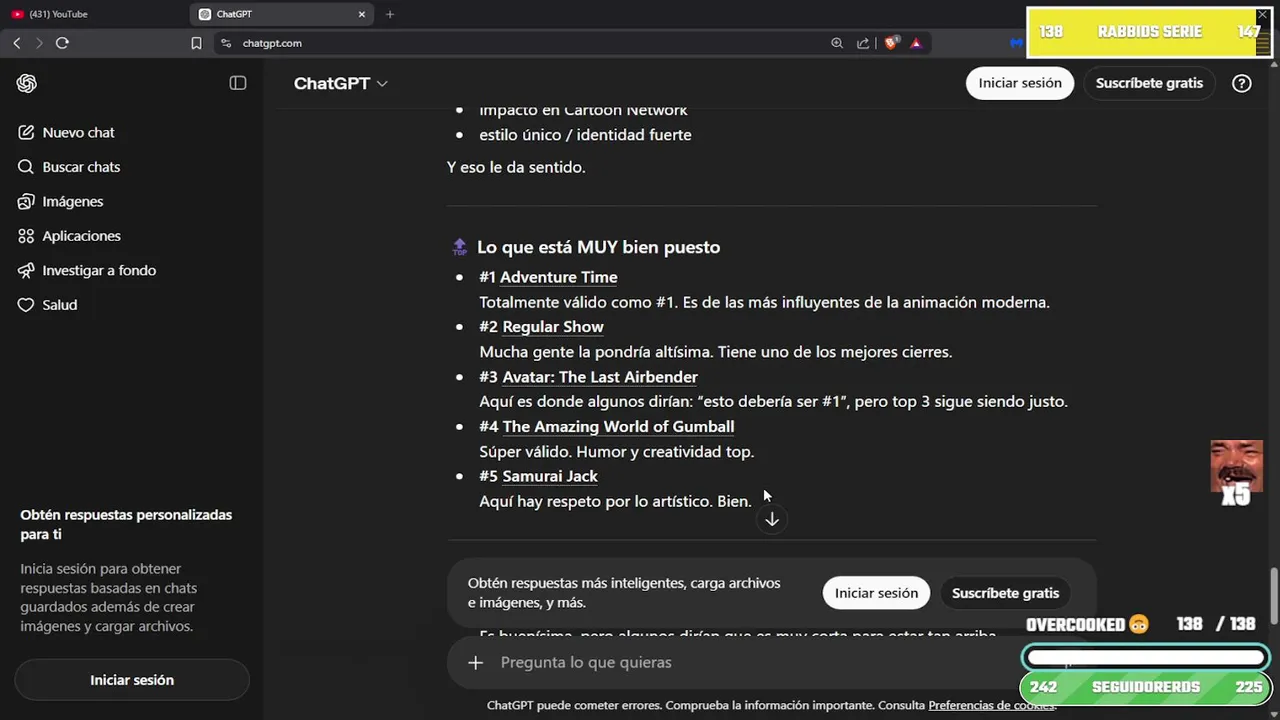Open the Salud section
The width and height of the screenshot is (1280, 720).
59,305
